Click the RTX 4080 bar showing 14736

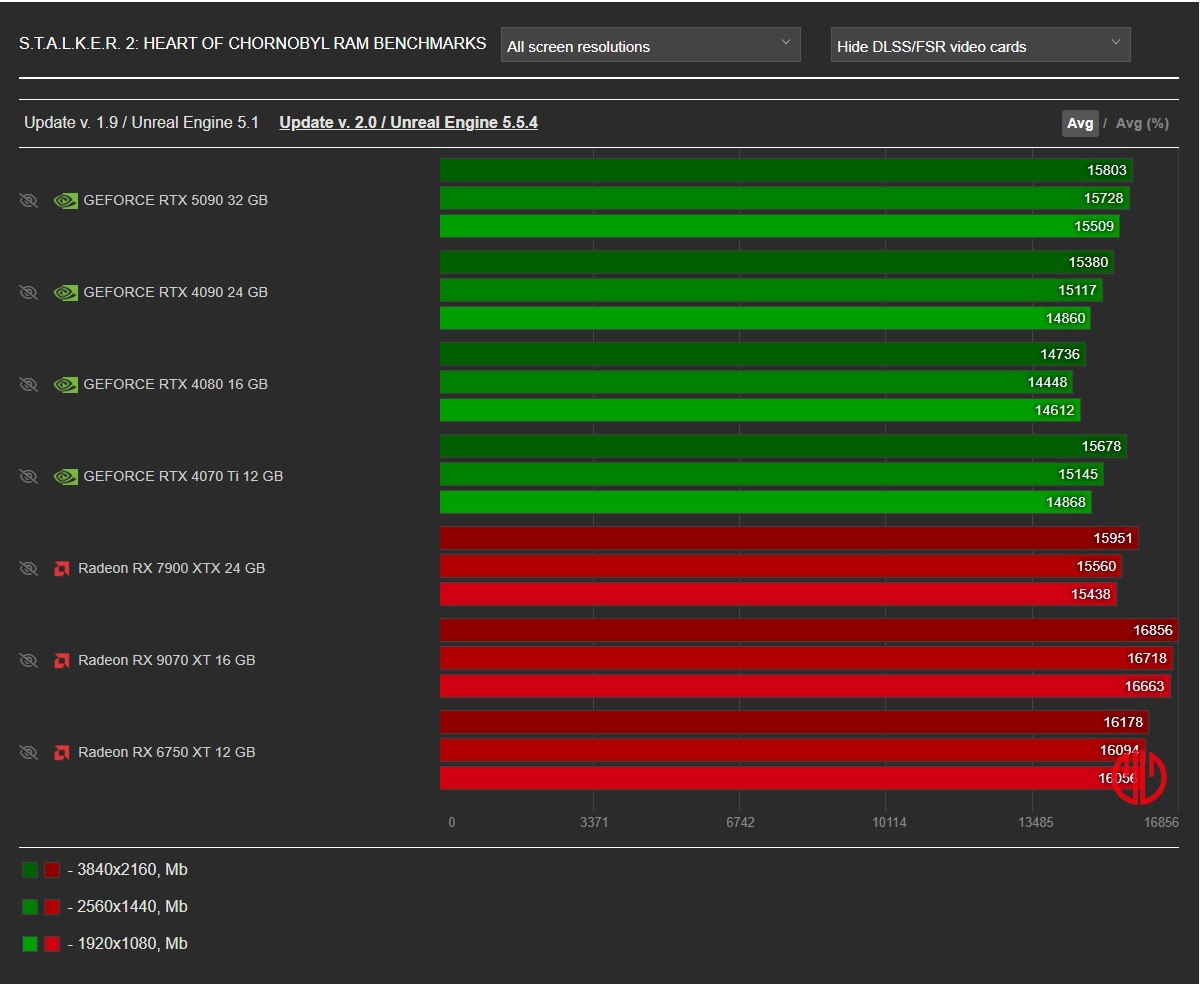762,354
